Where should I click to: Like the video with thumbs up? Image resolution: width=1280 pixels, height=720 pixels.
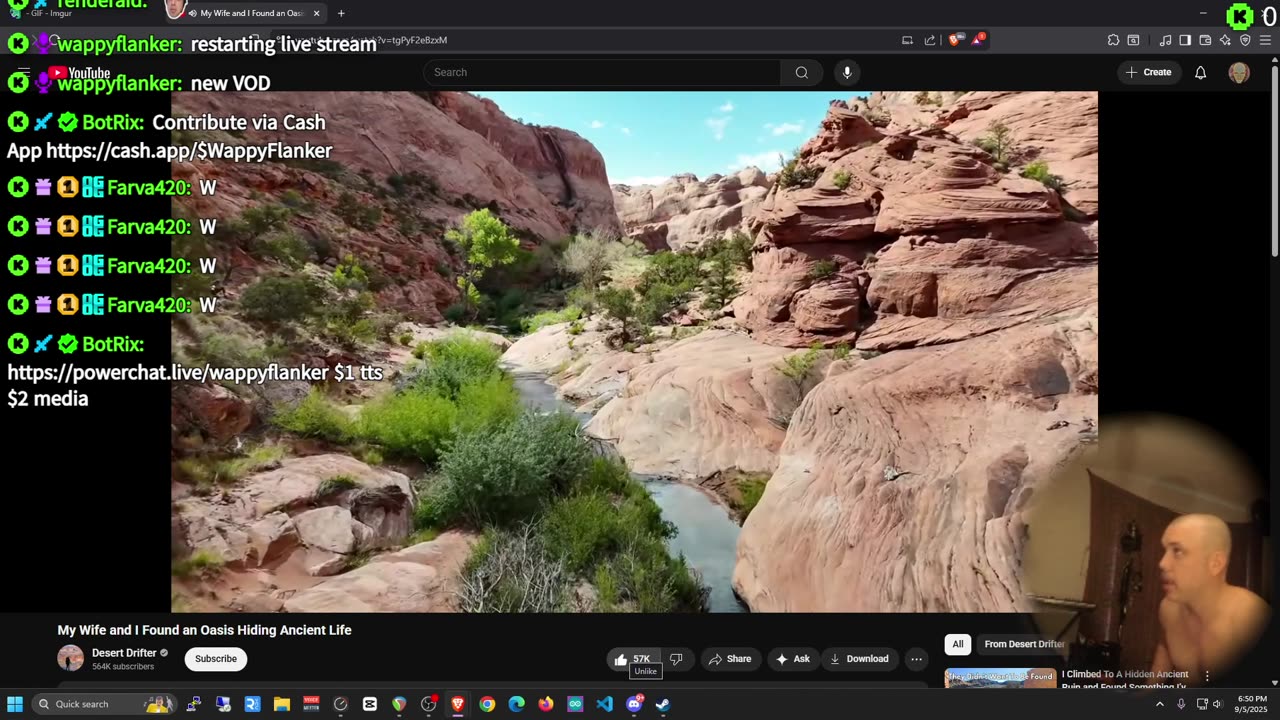coord(632,659)
